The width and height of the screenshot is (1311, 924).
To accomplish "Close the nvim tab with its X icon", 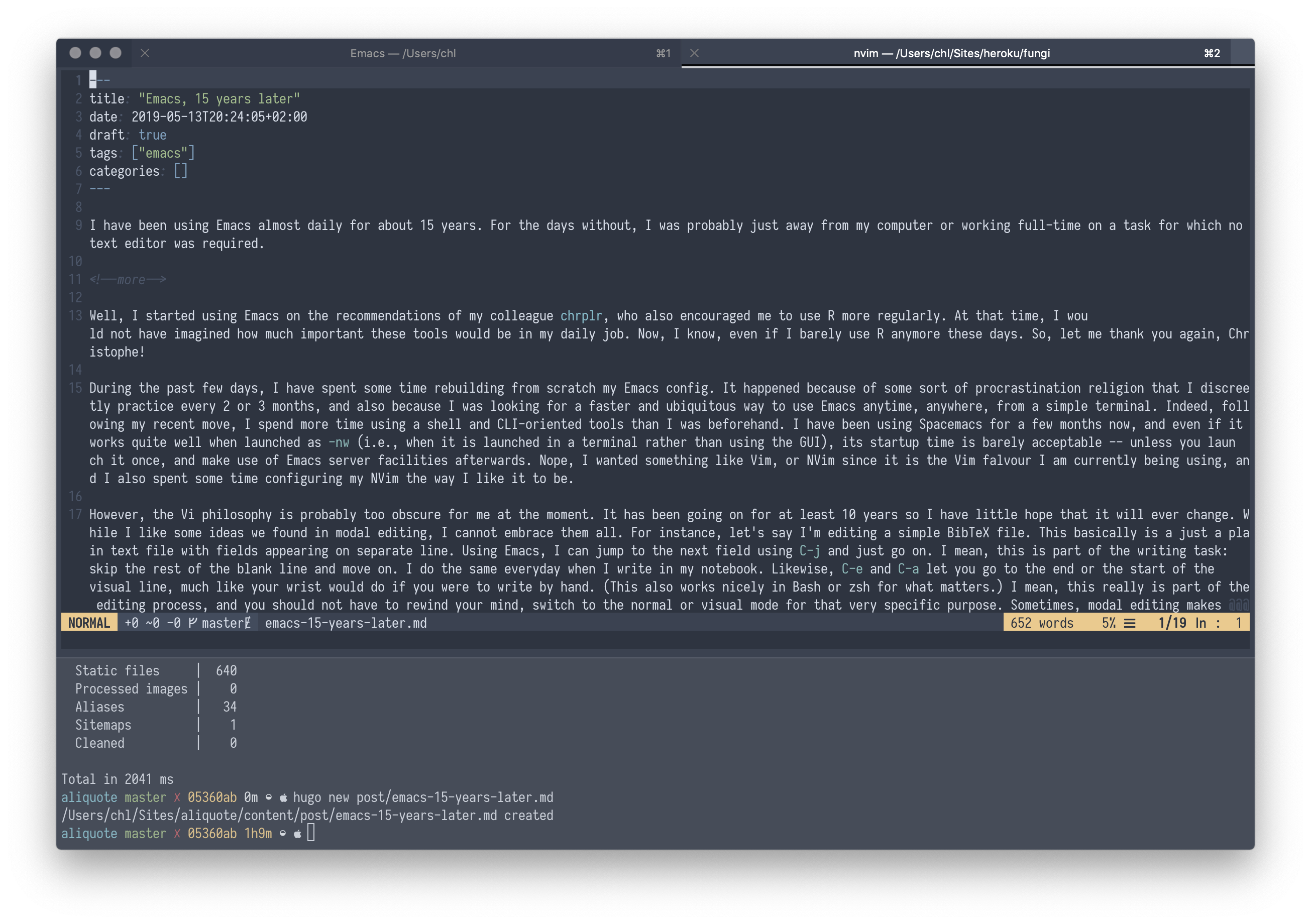I will (x=694, y=53).
